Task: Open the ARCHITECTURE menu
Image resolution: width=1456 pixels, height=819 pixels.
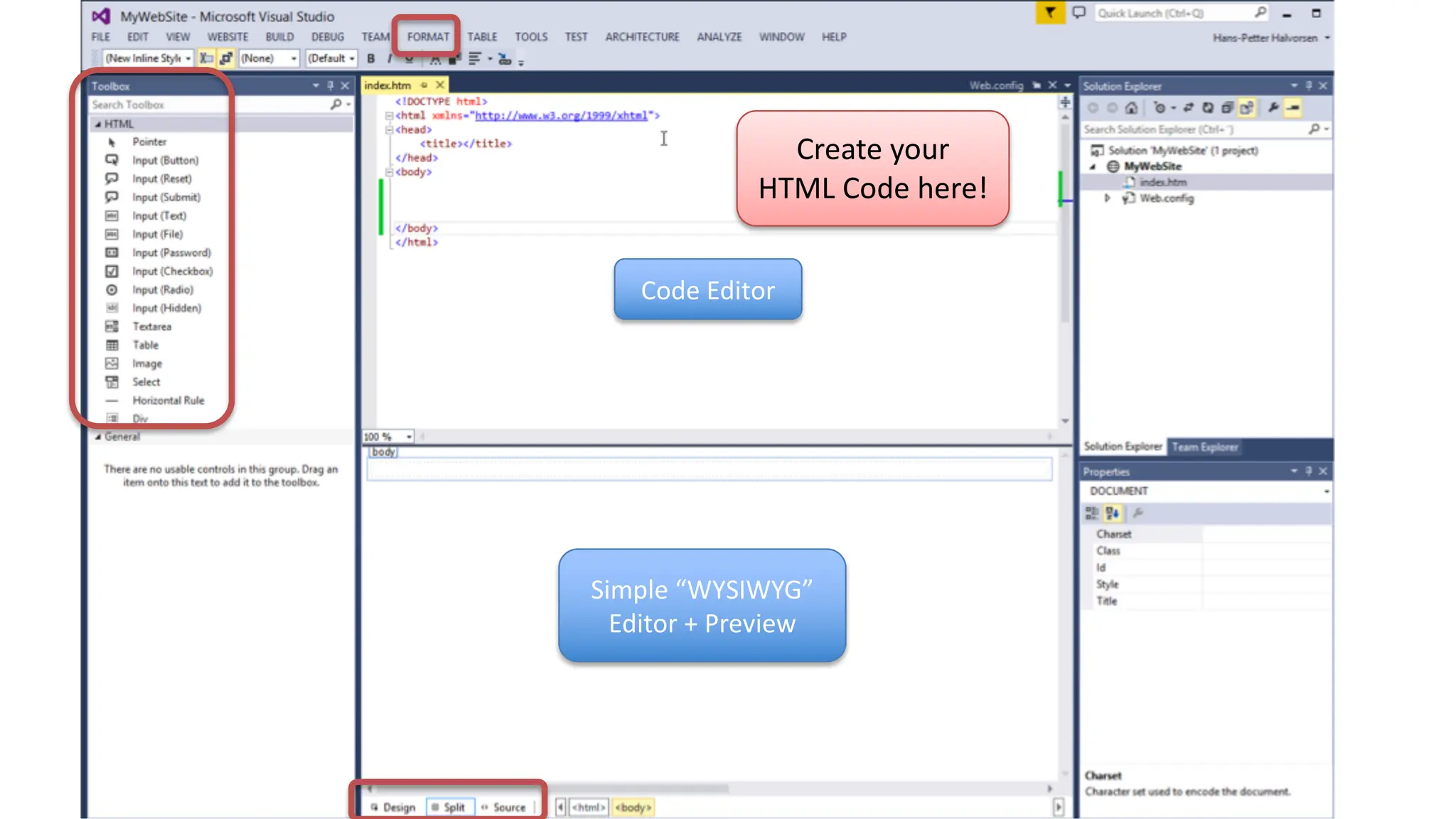Action: pos(642,37)
